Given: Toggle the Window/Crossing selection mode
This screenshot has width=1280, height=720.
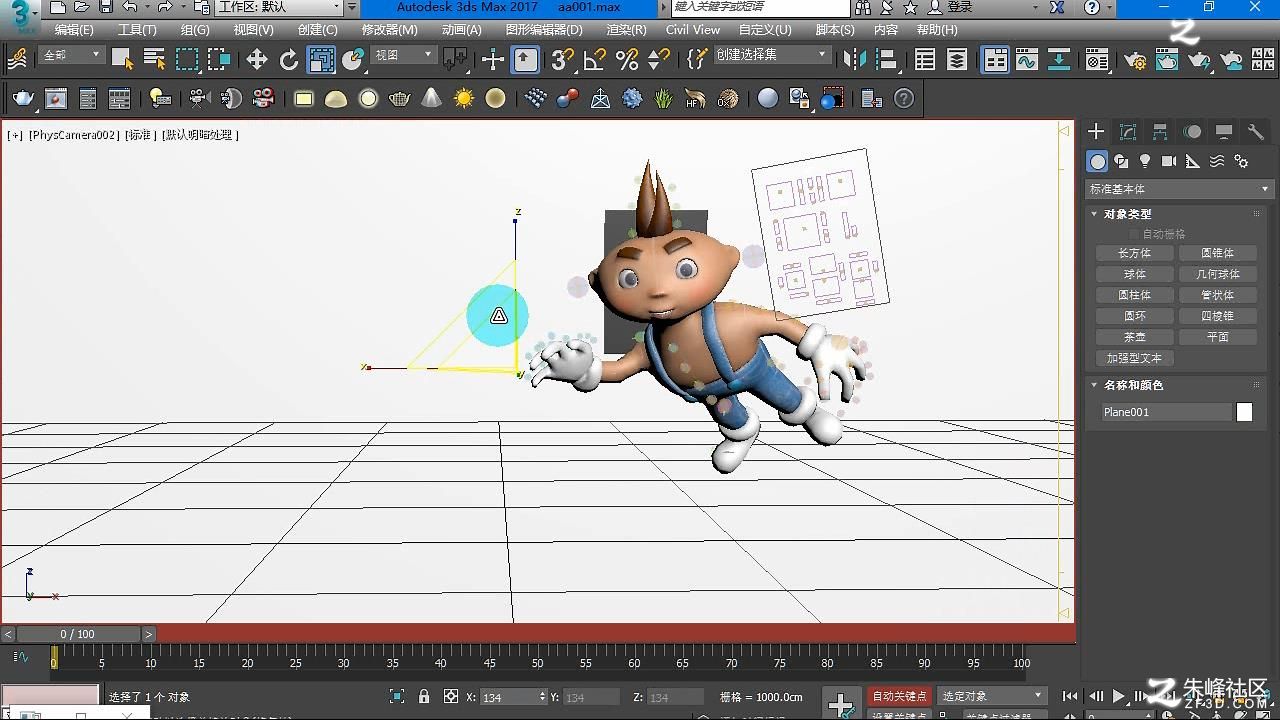Looking at the screenshot, I should pyautogui.click(x=219, y=59).
